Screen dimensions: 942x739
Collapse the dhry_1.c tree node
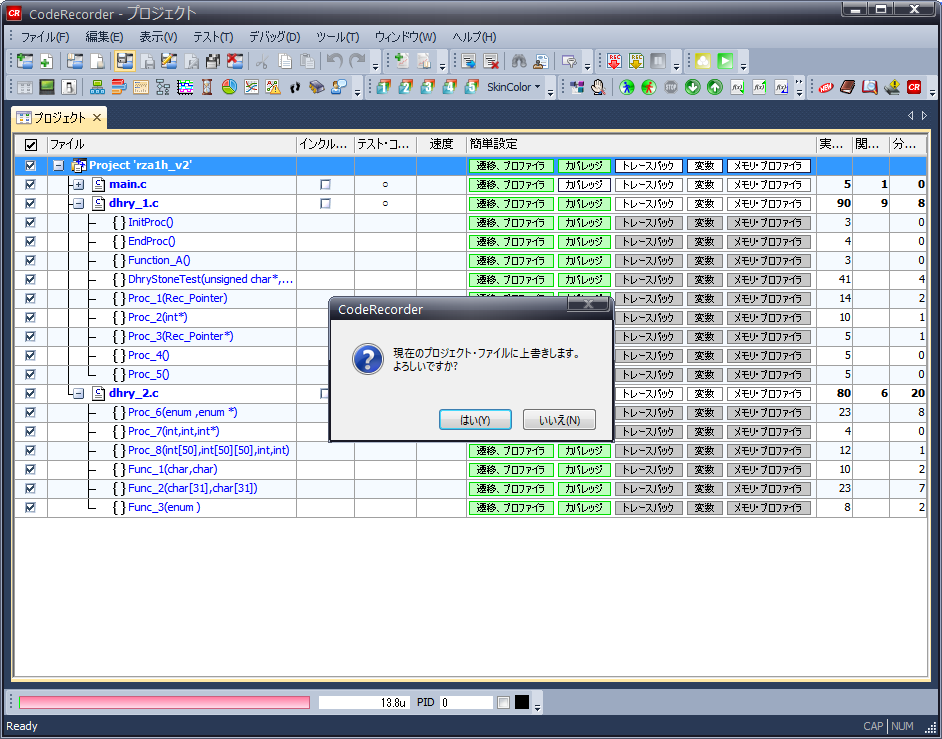coord(79,204)
